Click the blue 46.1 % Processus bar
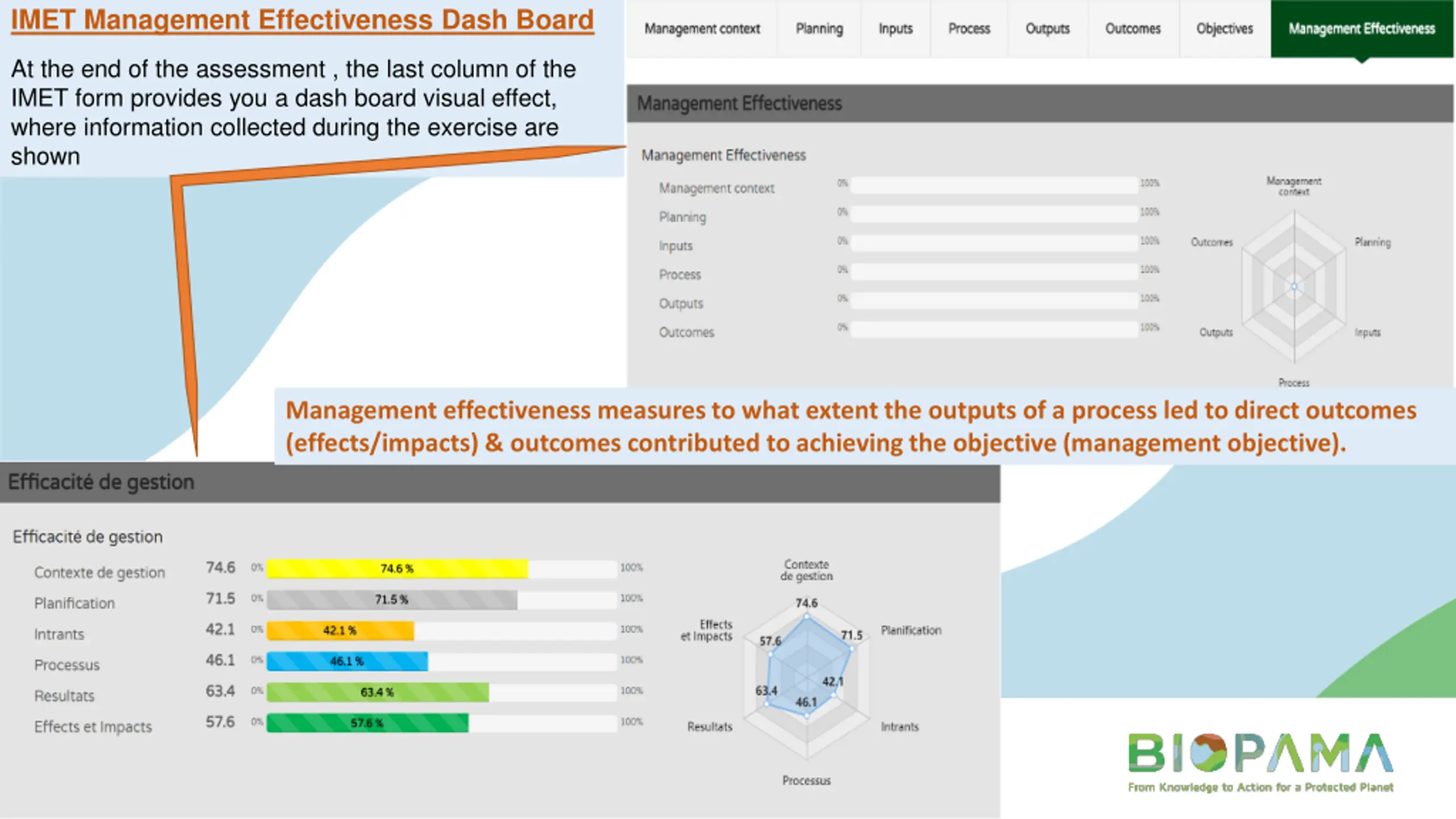Screen dimensions: 1456x819 347,661
